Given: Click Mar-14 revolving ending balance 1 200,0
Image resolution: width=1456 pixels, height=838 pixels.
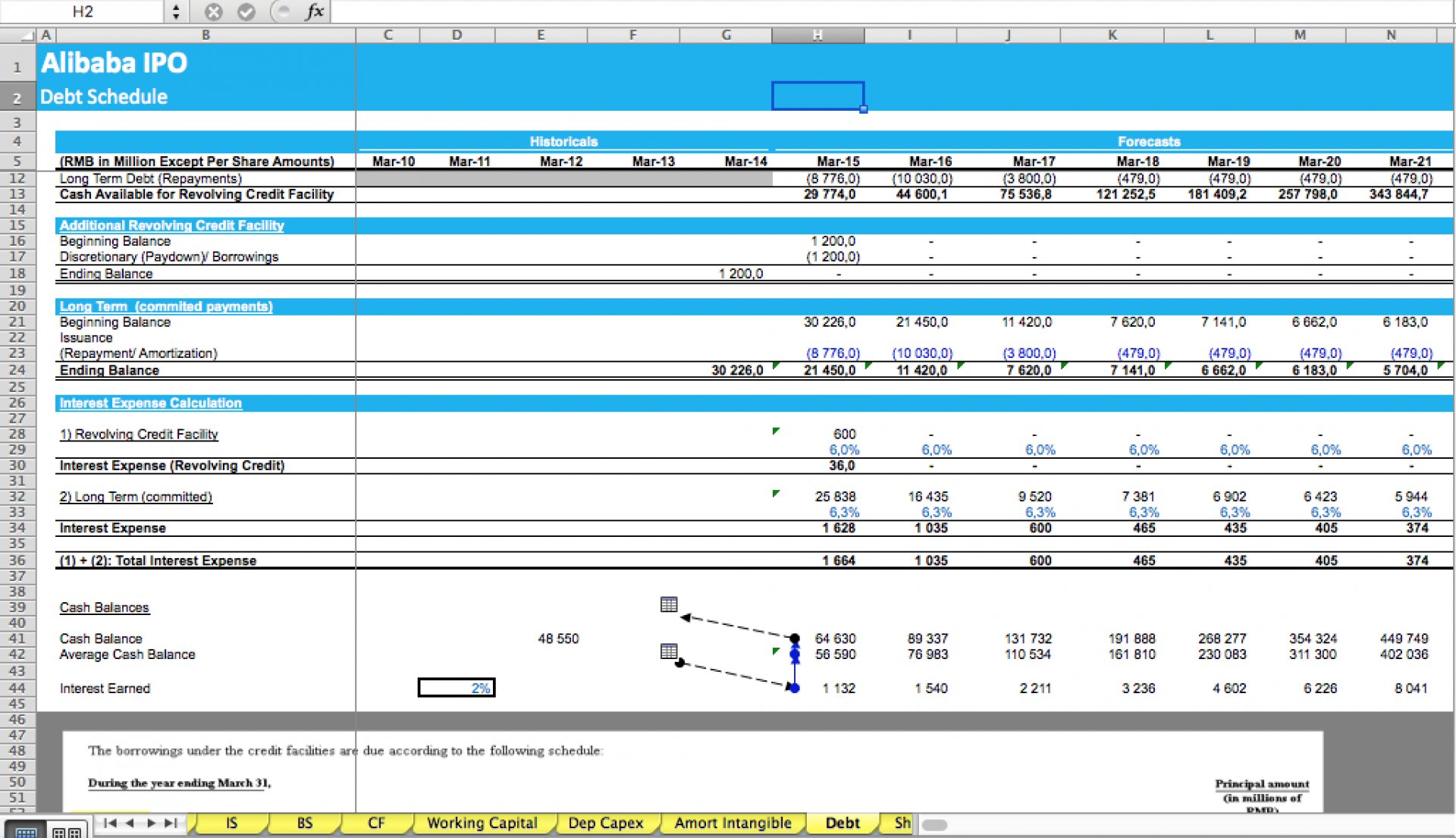Looking at the screenshot, I should 741,274.
